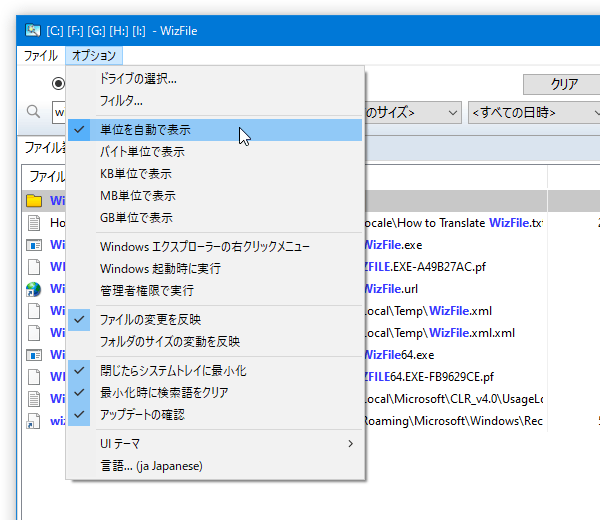
Task: Select the radio button above search box
Action: (x=59, y=83)
